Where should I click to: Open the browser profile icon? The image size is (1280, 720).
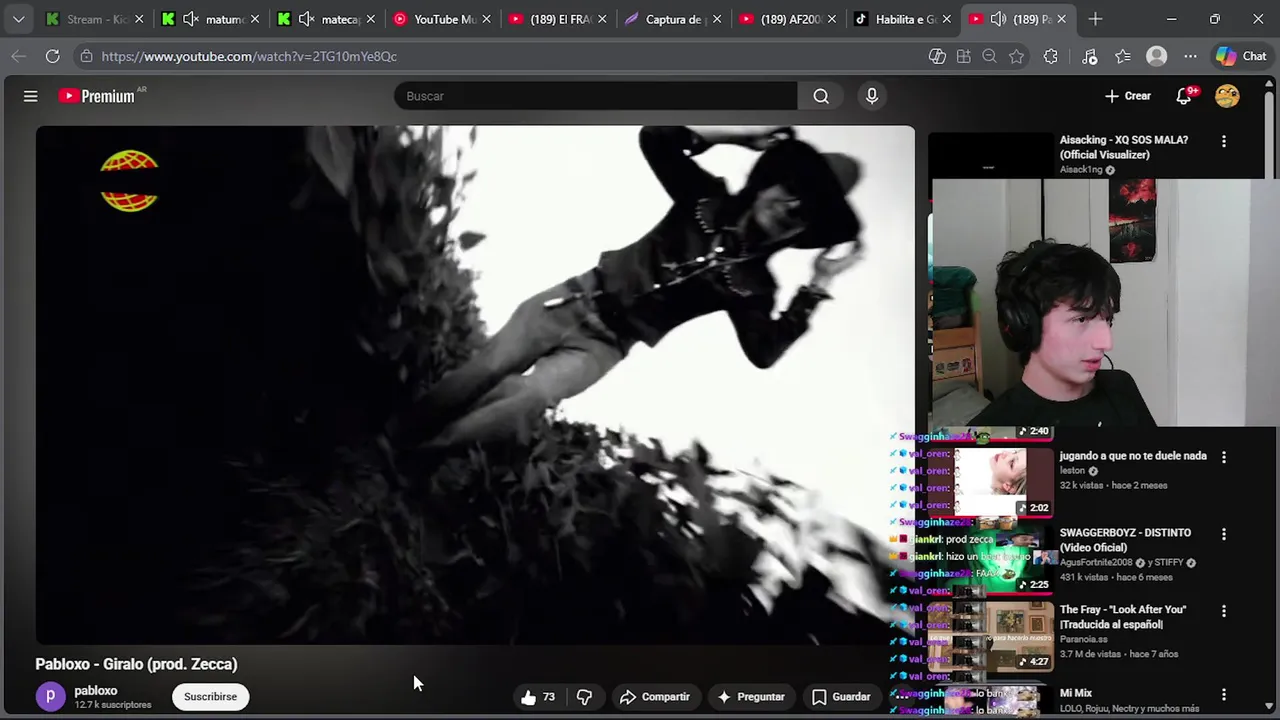pyautogui.click(x=1157, y=56)
